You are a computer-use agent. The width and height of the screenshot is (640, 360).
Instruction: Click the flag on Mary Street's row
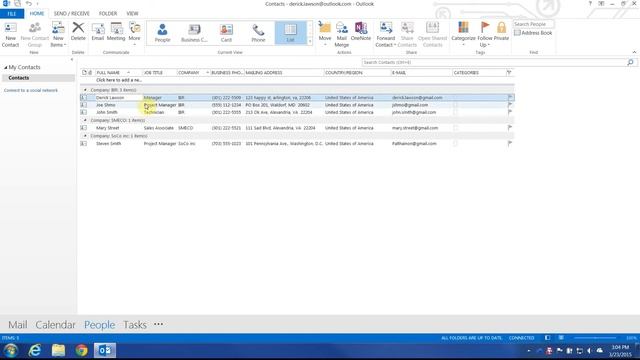coord(510,128)
